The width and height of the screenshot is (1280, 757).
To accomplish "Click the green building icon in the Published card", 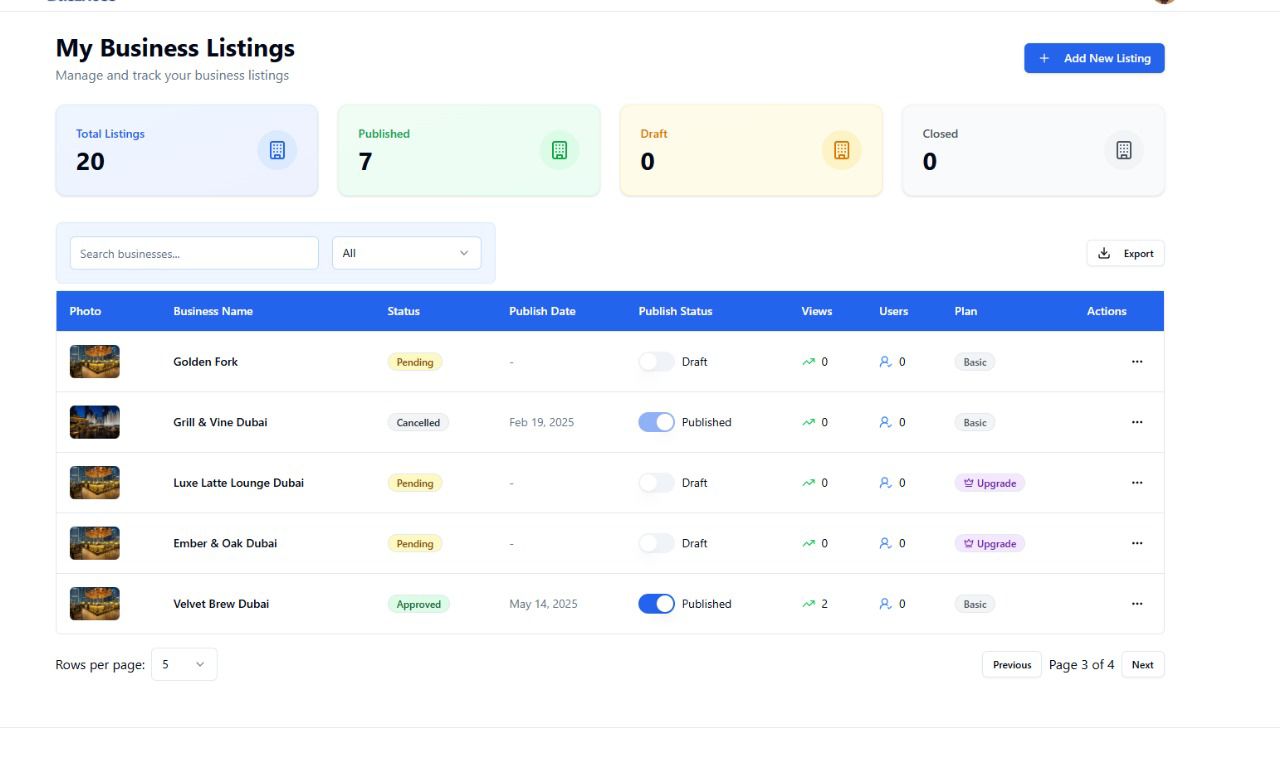I will click(x=559, y=150).
